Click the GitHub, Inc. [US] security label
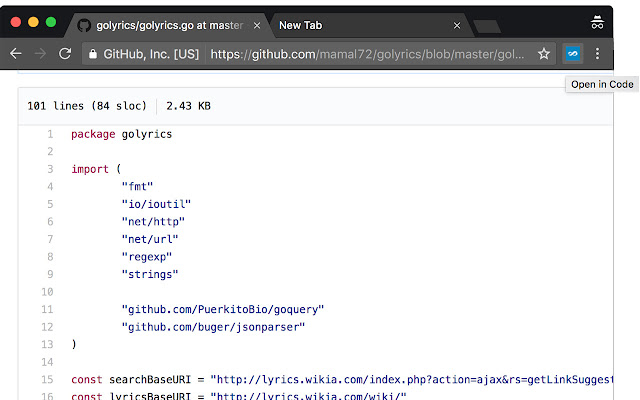This screenshot has width=640, height=400. (x=151, y=54)
